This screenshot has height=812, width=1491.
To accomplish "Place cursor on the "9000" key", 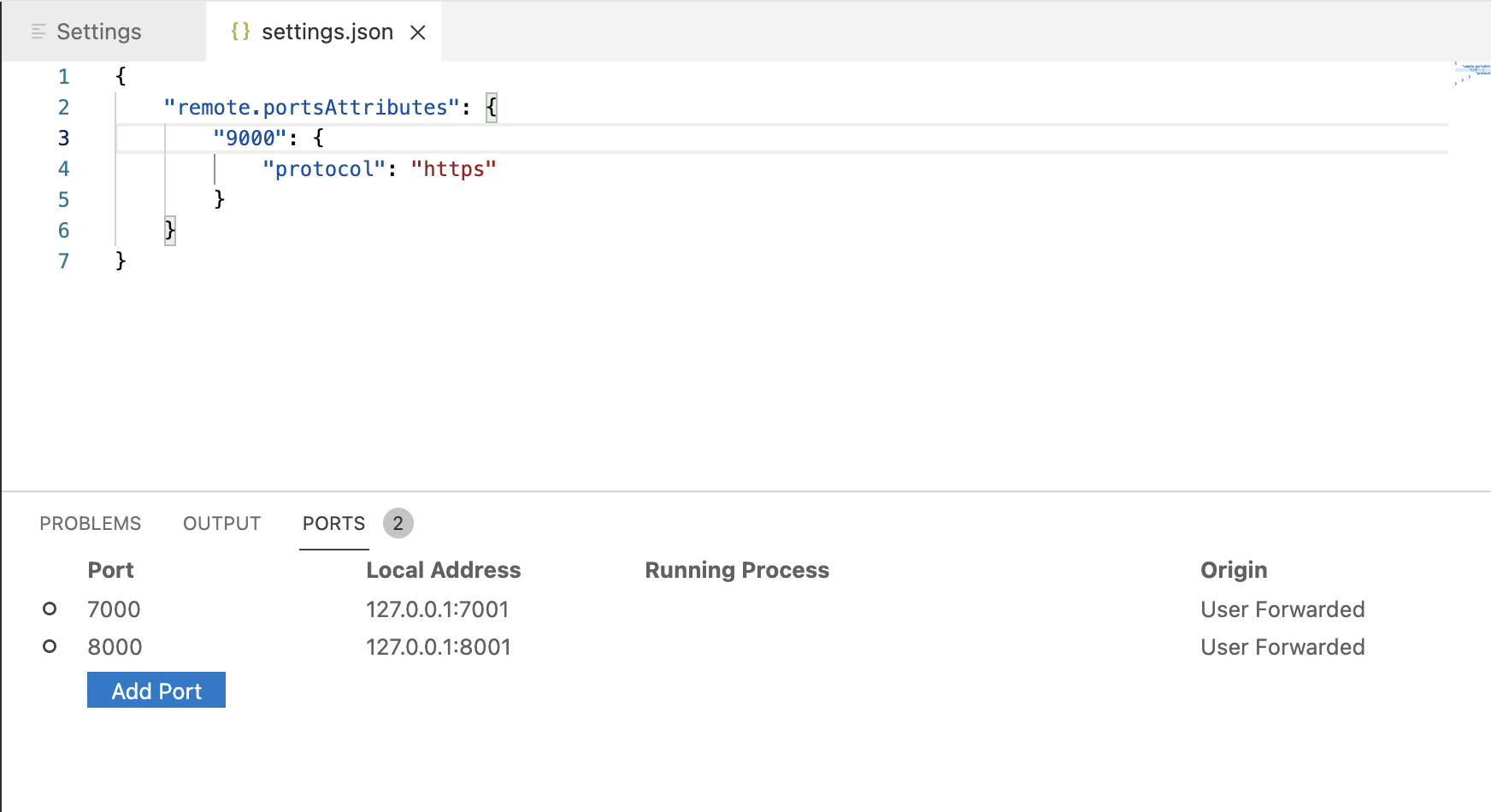I will (x=250, y=138).
